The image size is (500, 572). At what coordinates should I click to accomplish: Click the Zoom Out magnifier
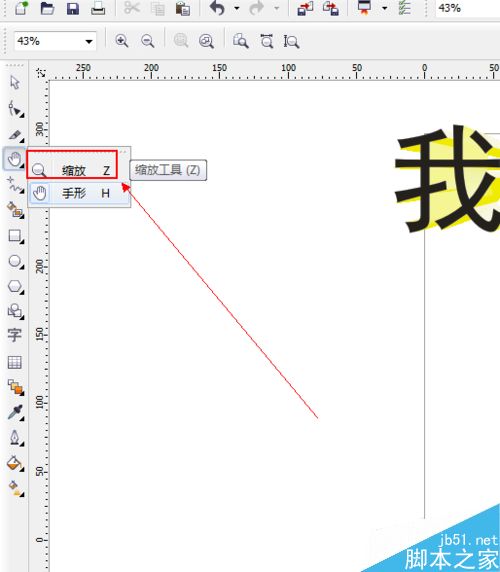pyautogui.click(x=147, y=41)
